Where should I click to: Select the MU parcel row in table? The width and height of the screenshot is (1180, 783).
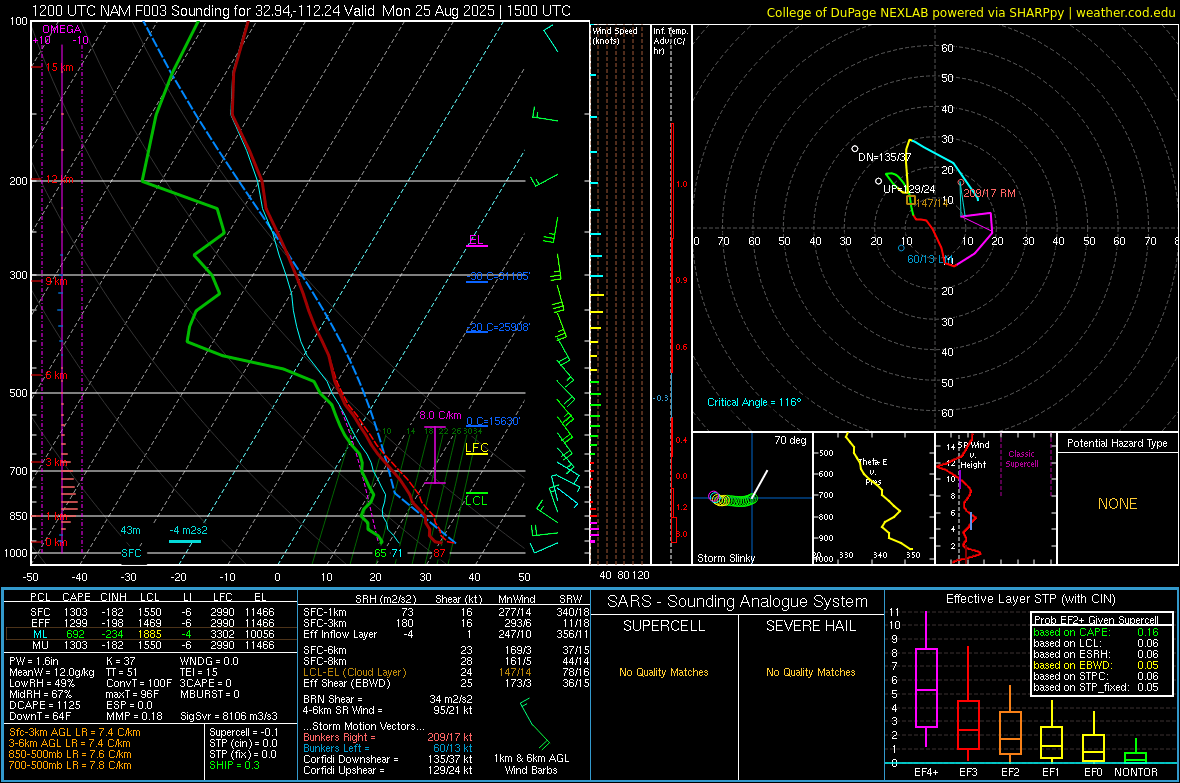point(151,645)
